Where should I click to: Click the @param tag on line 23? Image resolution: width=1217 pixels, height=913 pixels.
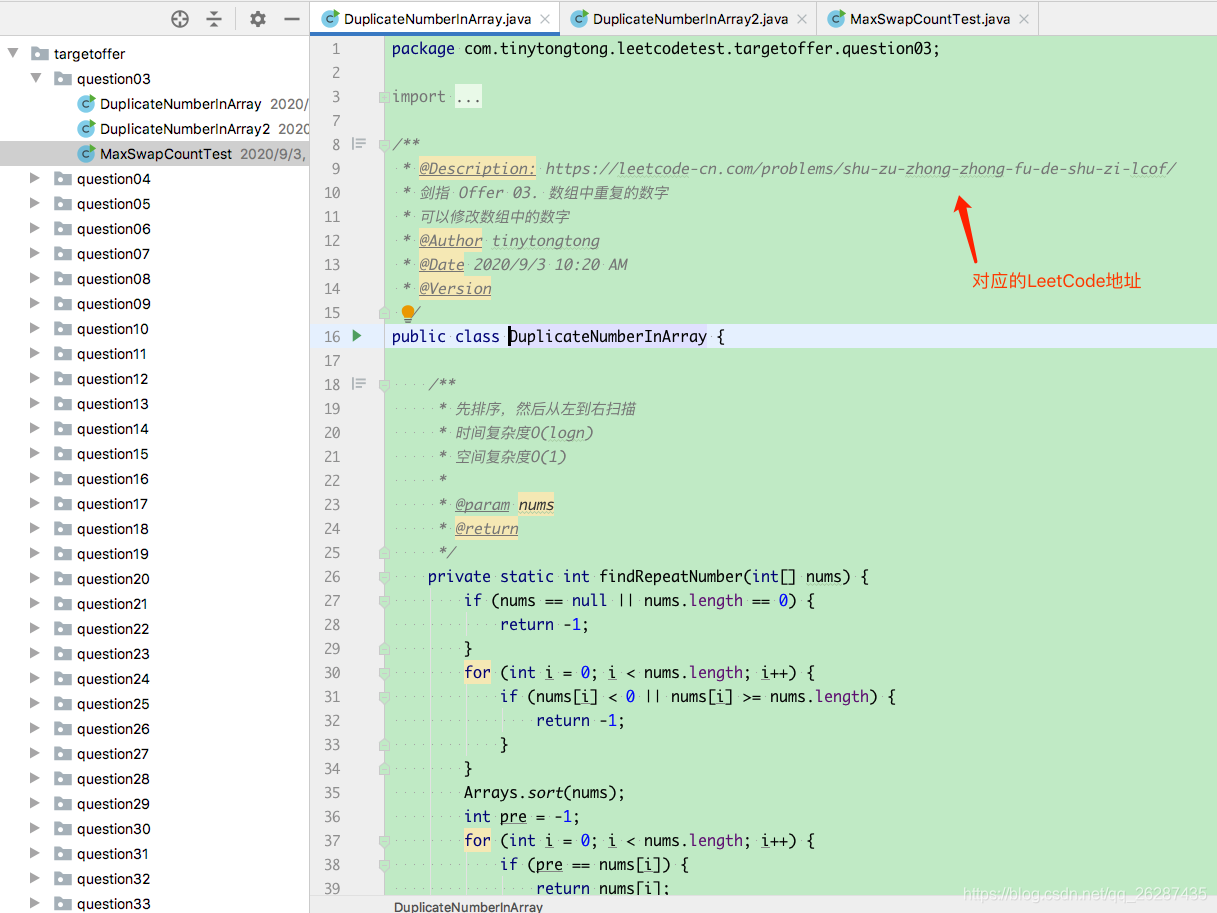point(482,505)
